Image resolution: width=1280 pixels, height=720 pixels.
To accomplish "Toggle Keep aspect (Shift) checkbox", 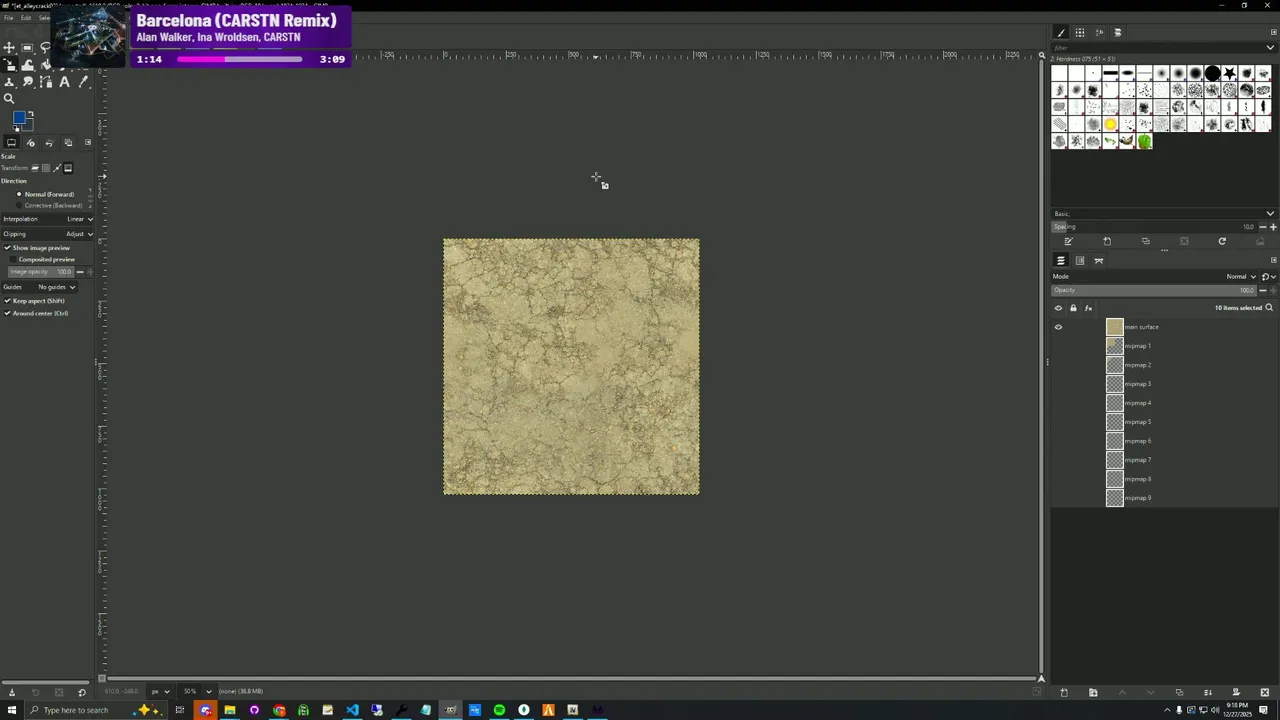I will click(x=35, y=301).
